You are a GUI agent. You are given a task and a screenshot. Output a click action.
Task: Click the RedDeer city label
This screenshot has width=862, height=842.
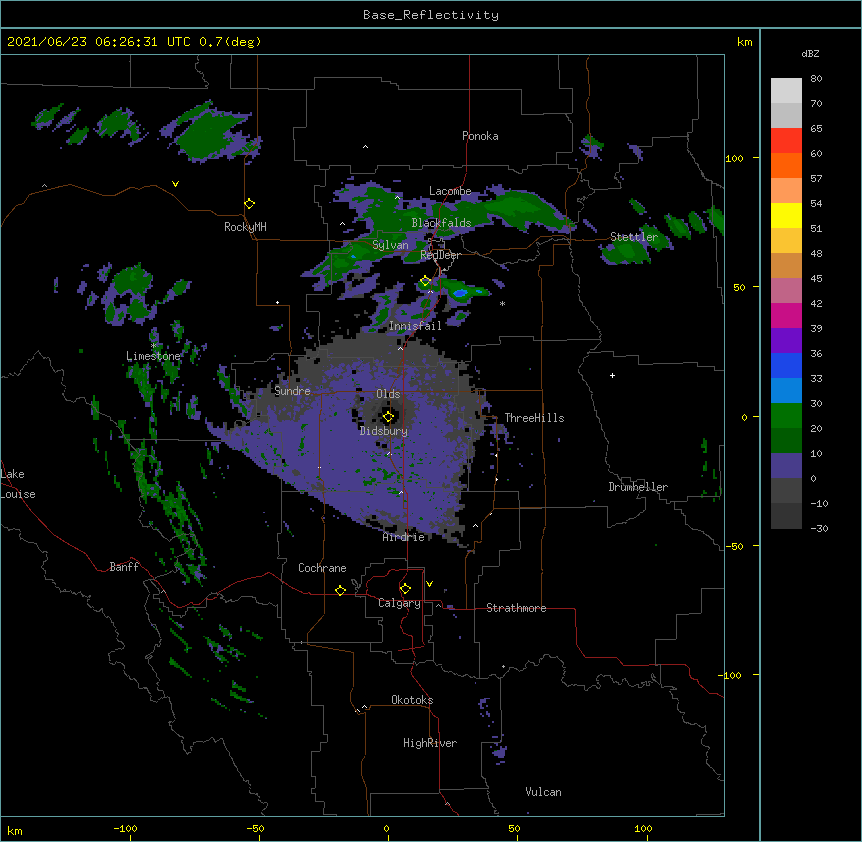tap(440, 255)
